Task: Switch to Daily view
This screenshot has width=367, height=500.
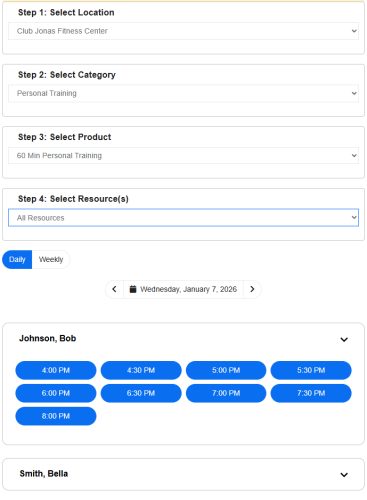Action: pos(17,259)
